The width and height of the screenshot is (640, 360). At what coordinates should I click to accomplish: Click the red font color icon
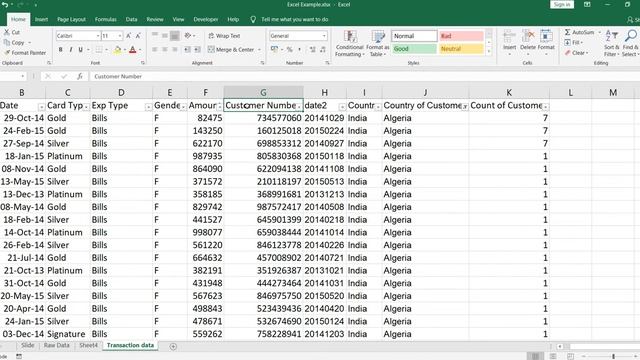[132, 50]
